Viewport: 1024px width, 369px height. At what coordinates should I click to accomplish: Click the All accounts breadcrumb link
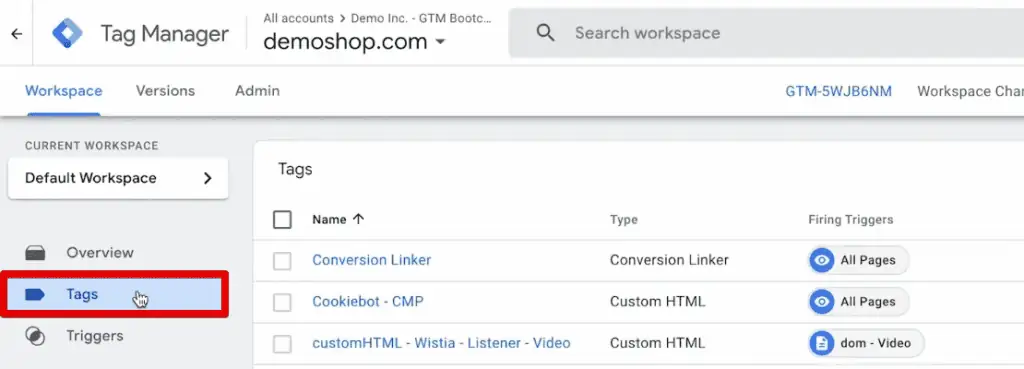298,18
